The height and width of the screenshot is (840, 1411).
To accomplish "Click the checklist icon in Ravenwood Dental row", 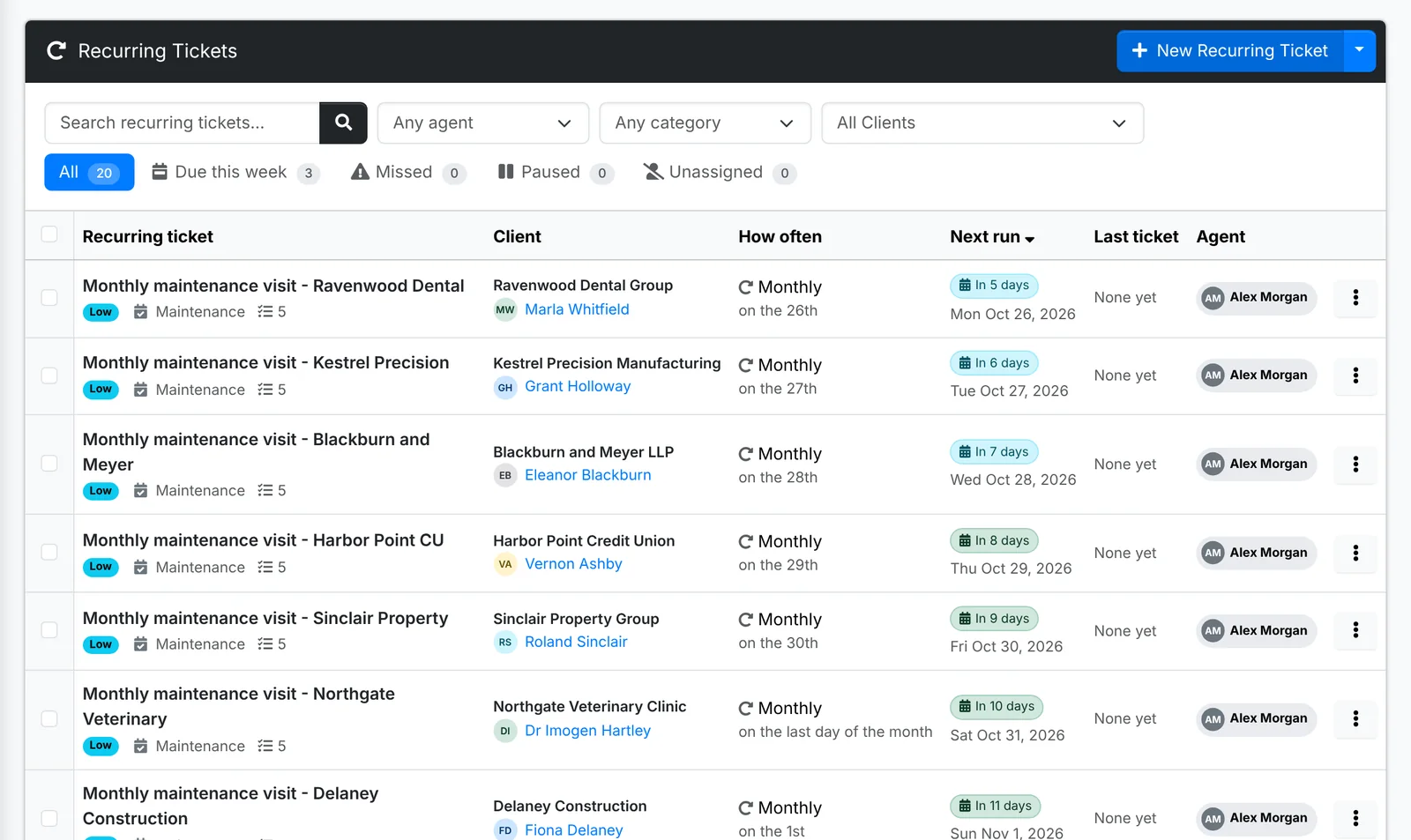I will tap(265, 312).
